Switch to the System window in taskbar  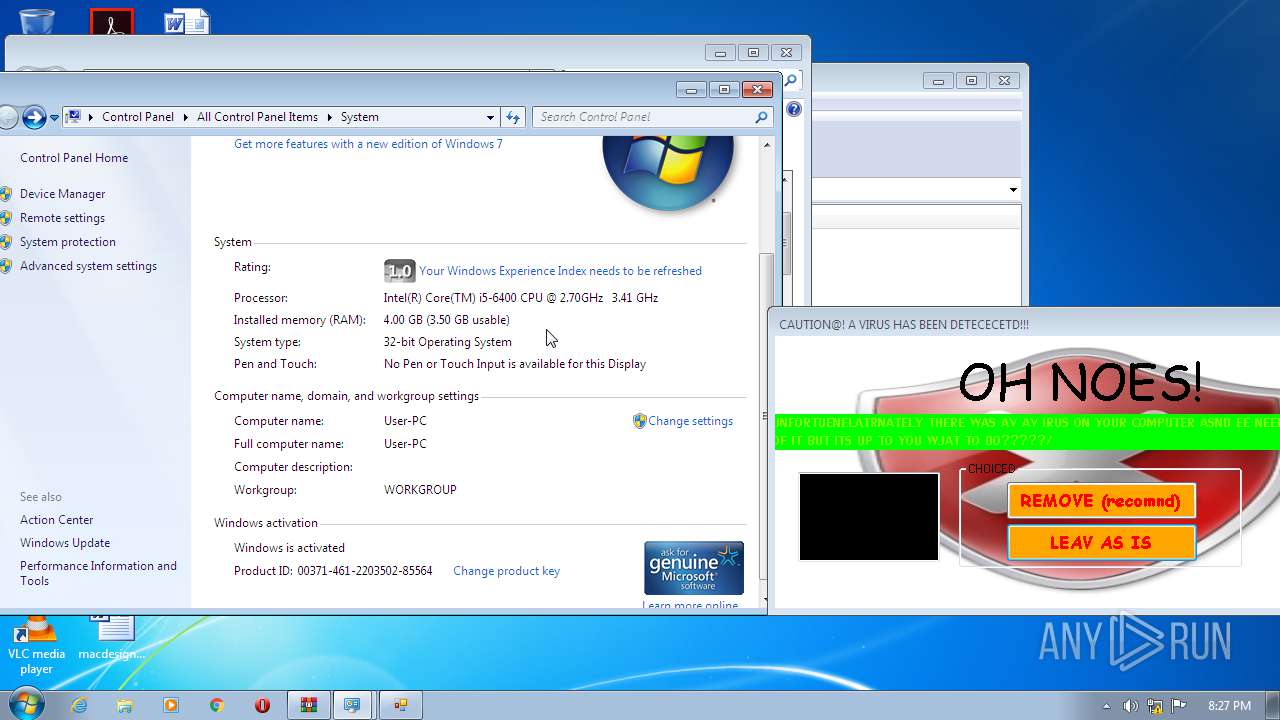(x=352, y=705)
